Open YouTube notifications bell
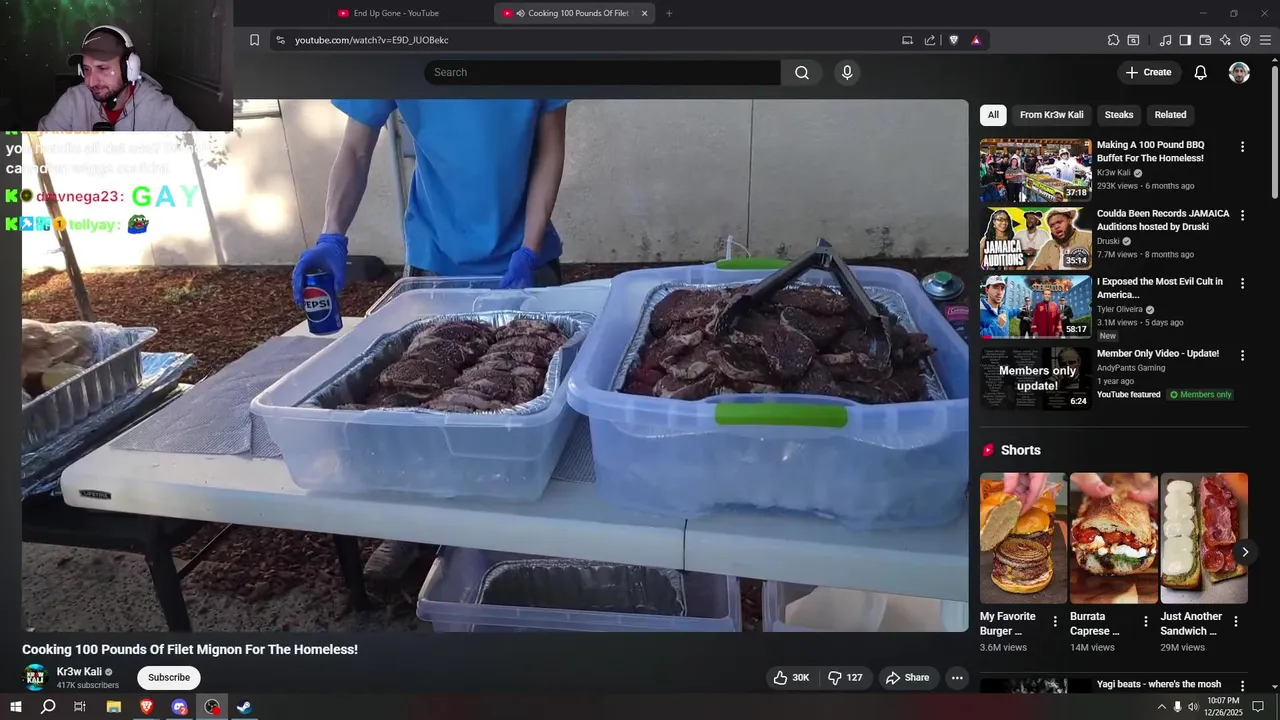The image size is (1280, 720). click(x=1201, y=72)
